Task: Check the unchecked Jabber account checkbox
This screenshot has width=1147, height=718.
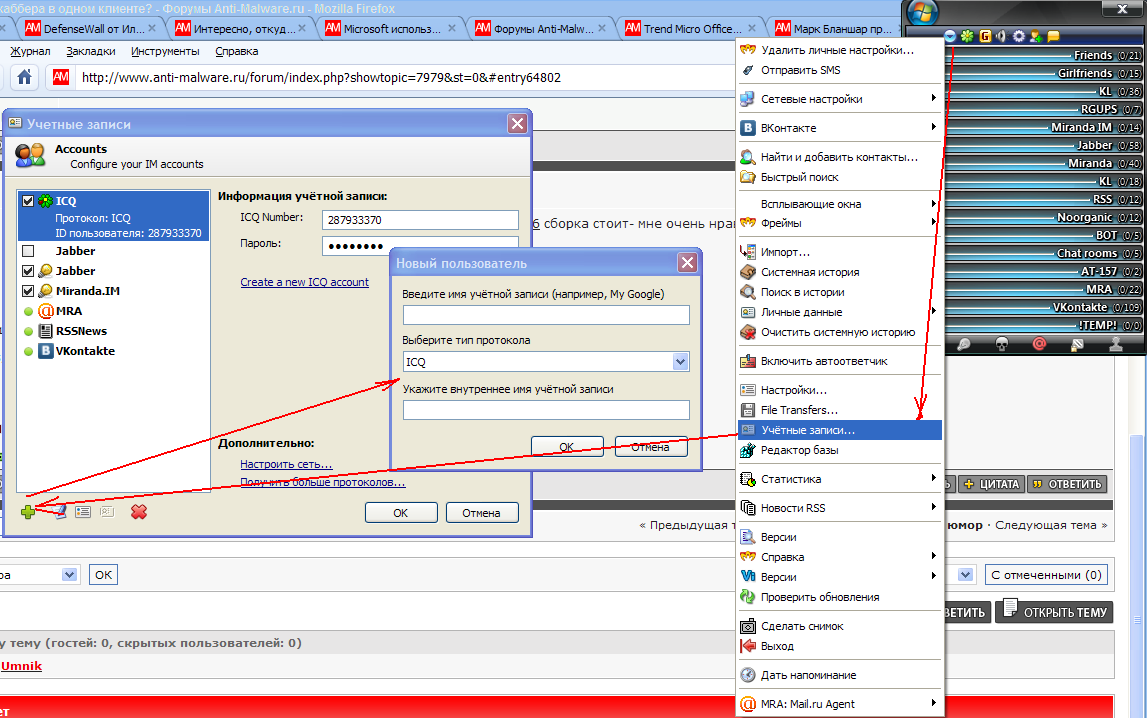Action: coord(28,251)
